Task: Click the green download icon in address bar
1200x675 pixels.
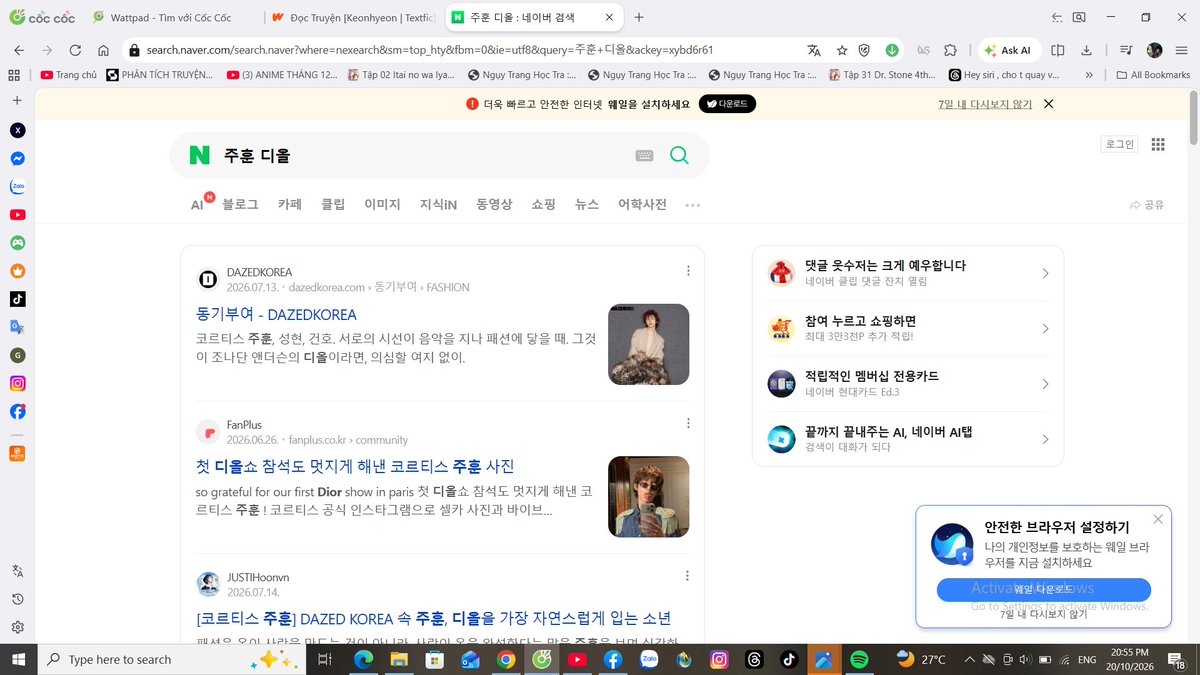Action: [892, 50]
